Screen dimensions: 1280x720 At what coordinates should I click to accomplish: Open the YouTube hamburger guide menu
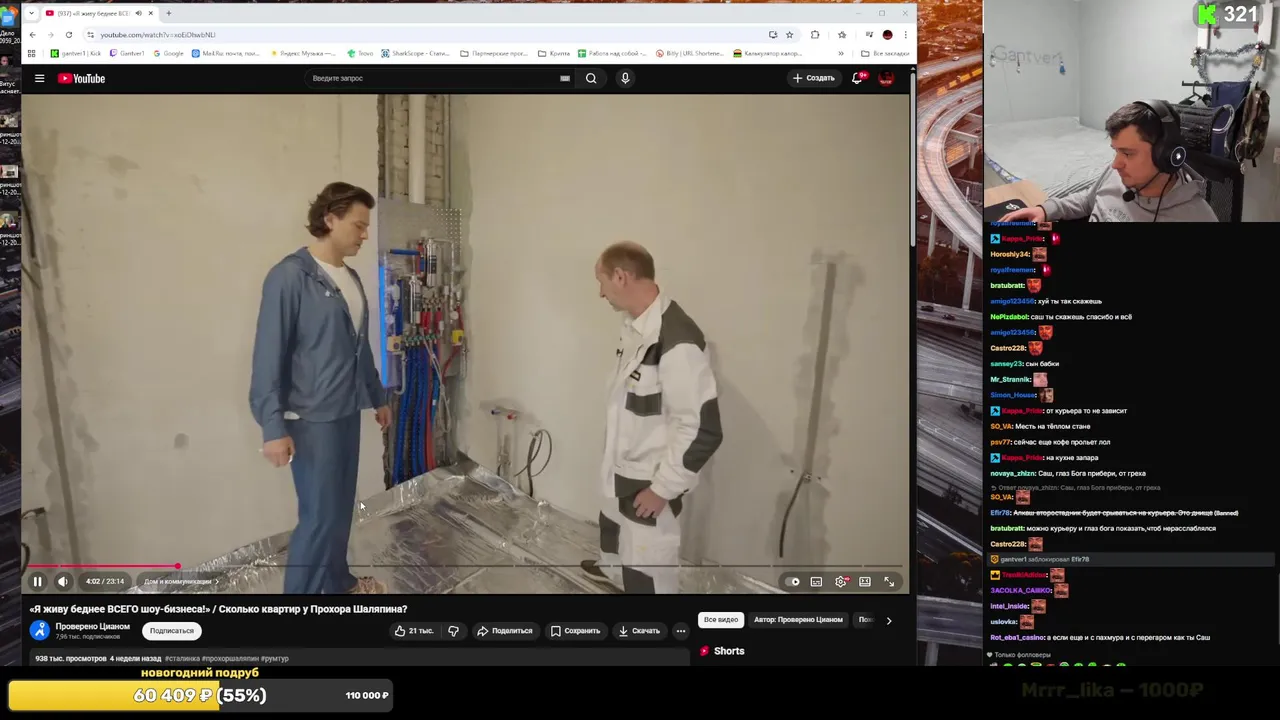click(39, 78)
